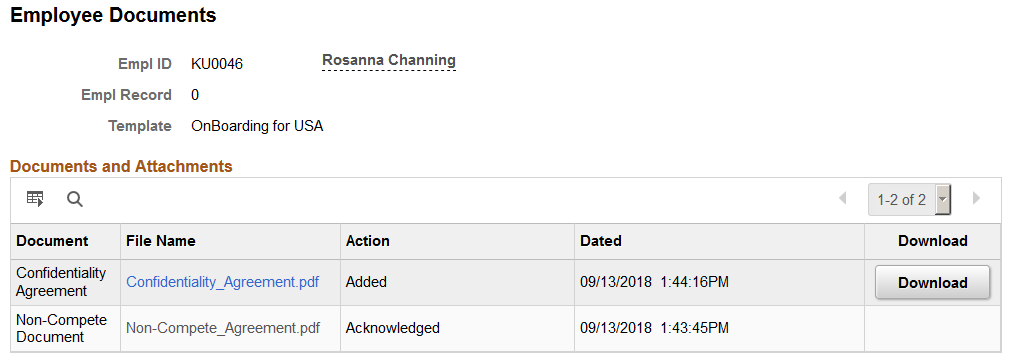Sort by the File Name column header
This screenshot has height=361, width=1020.
click(x=161, y=241)
